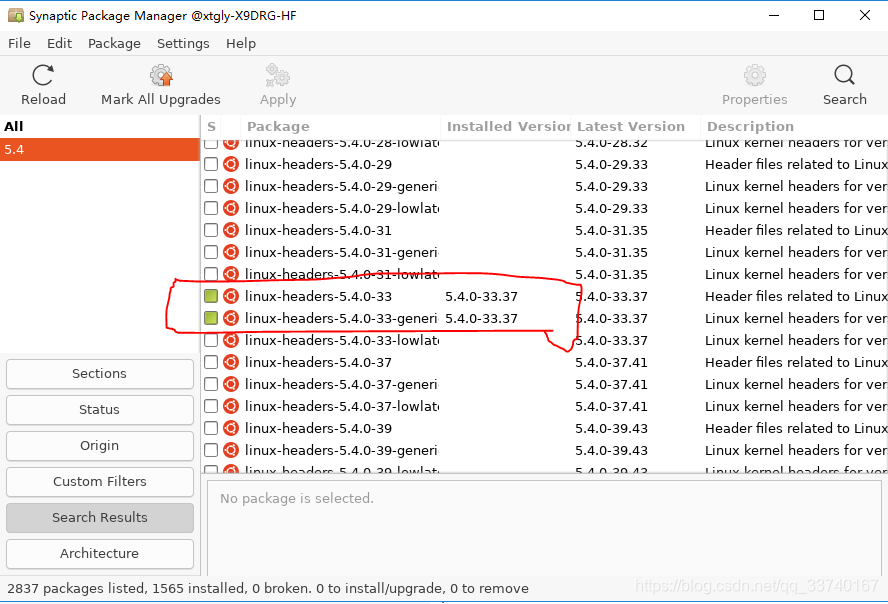888x604 pixels.
Task: Open the Properties toolbar icon
Action: click(754, 75)
